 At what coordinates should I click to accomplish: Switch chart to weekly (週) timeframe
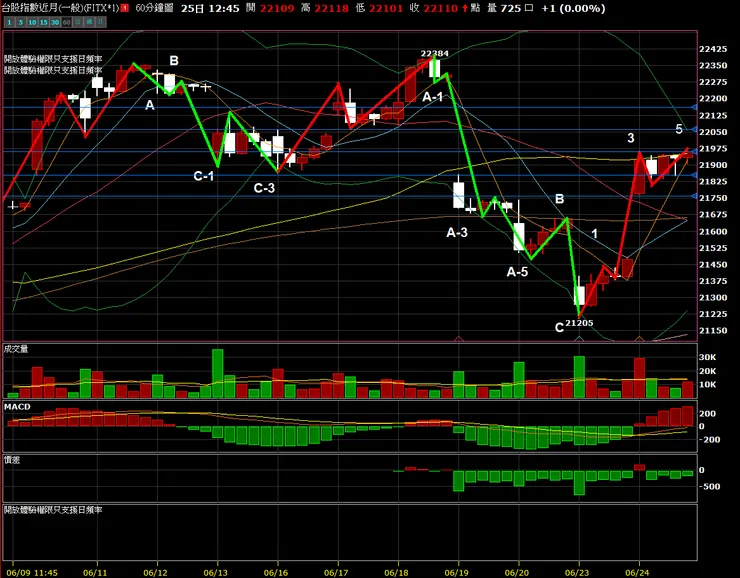coord(89,22)
